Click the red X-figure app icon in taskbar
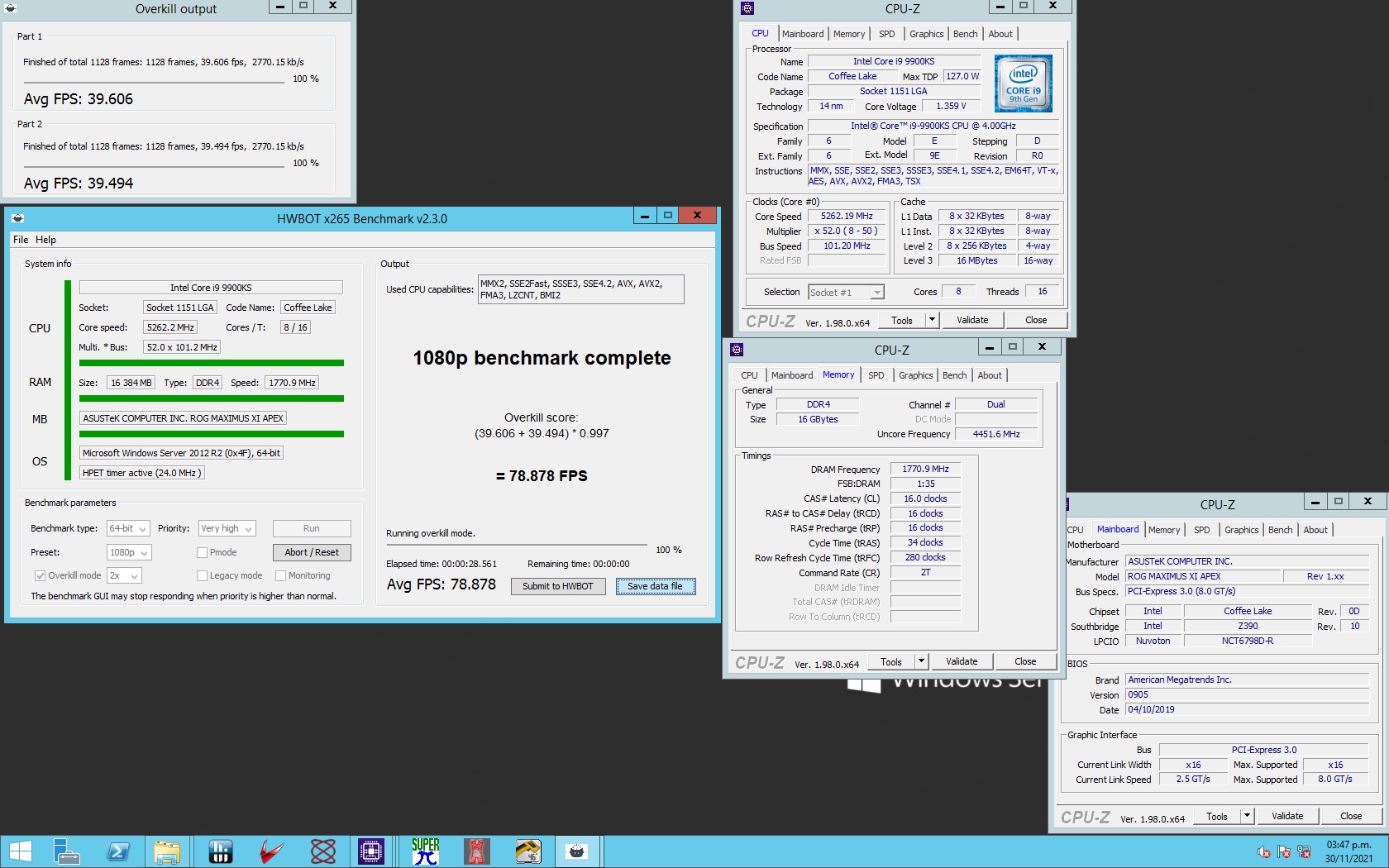The image size is (1389, 868). pos(477,851)
